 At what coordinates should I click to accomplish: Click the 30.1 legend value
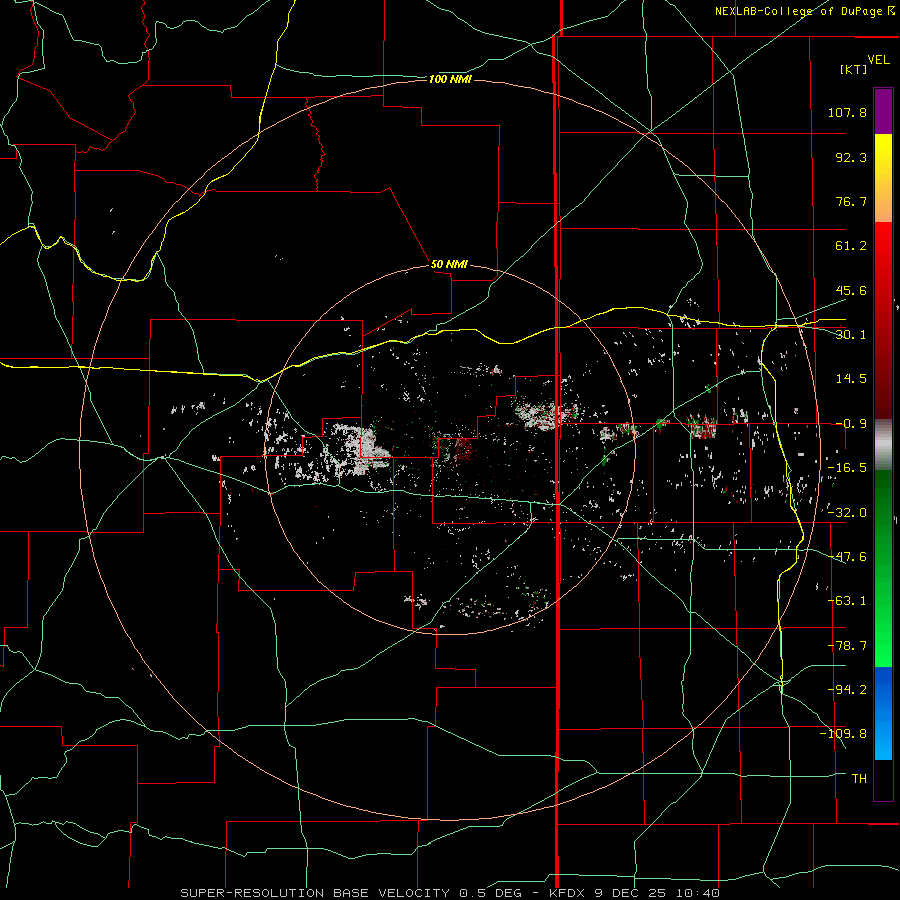click(851, 335)
